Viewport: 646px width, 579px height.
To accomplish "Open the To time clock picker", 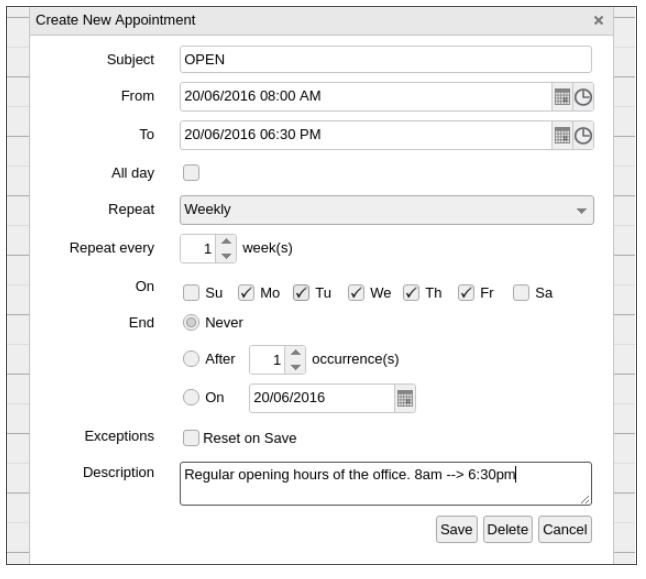I will click(582, 136).
